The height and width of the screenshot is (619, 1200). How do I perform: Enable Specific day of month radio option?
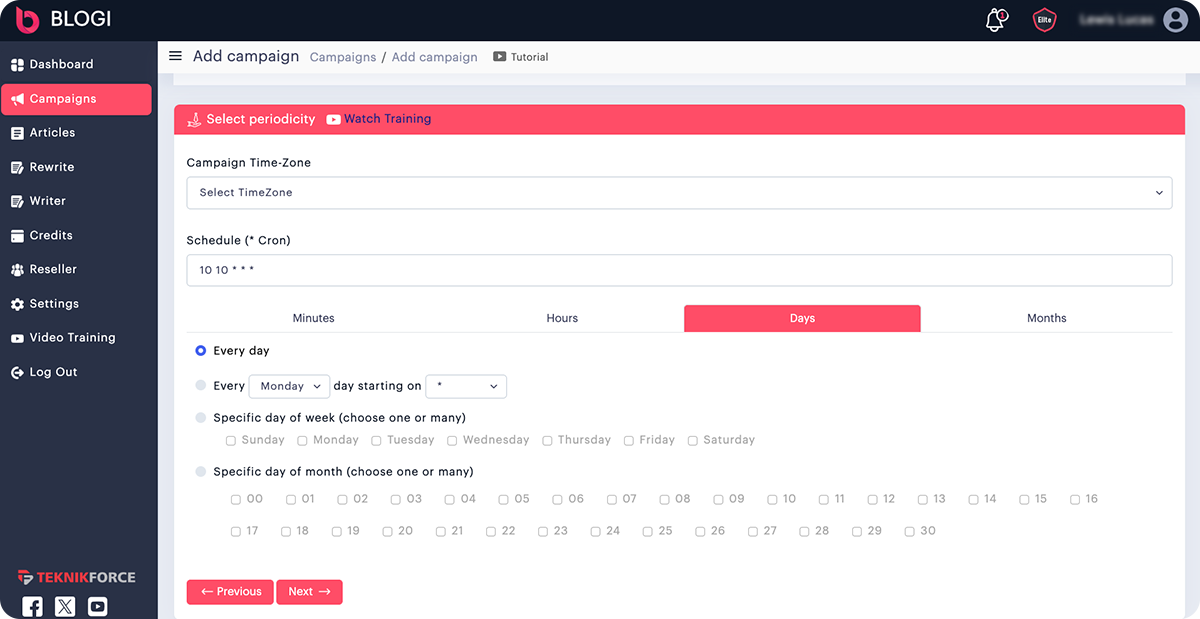tap(201, 471)
